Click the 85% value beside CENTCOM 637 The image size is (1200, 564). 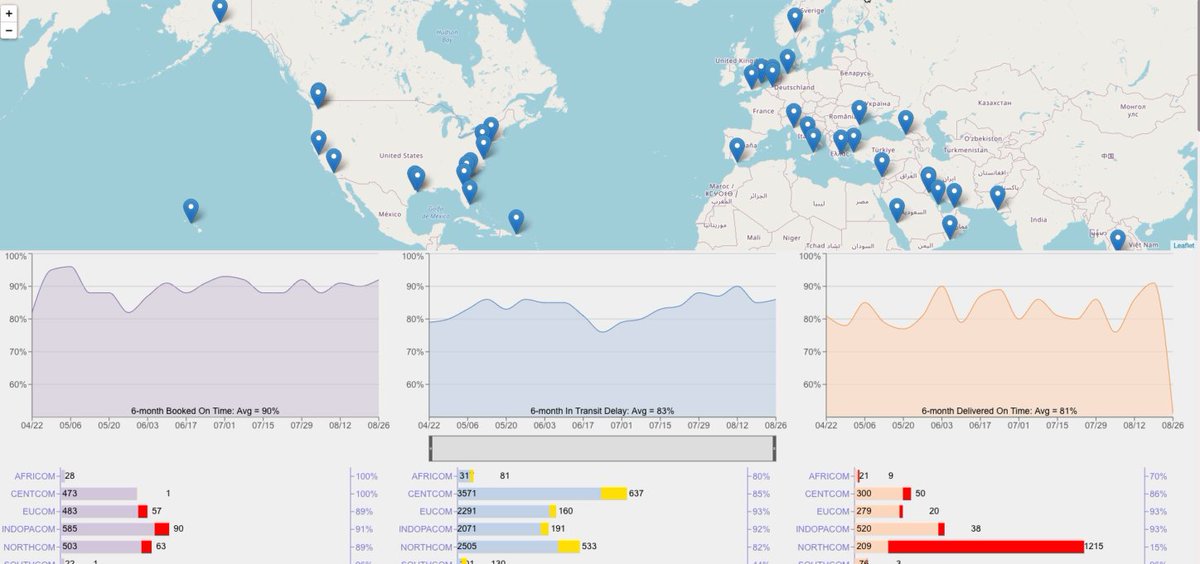tap(762, 493)
